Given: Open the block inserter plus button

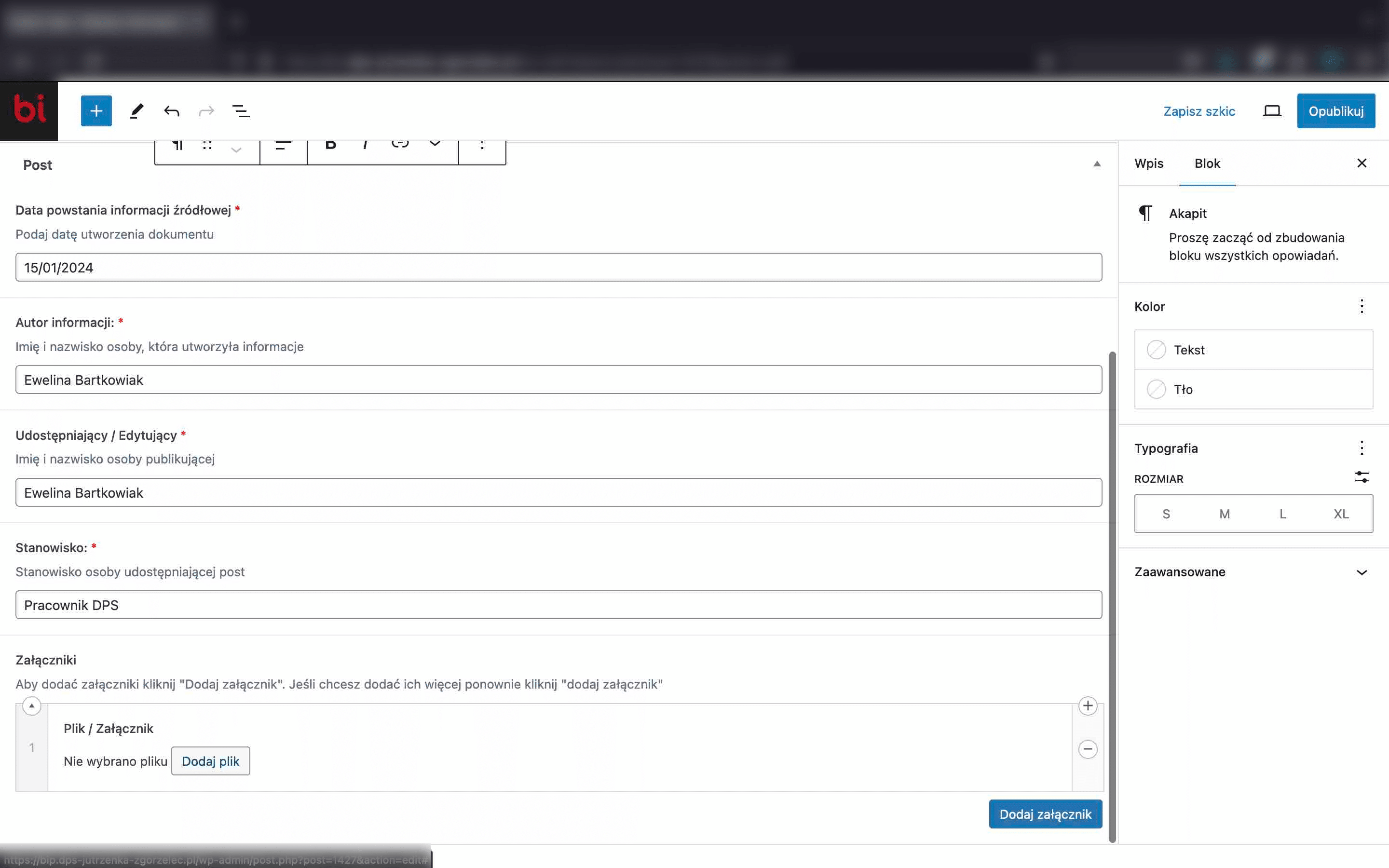Looking at the screenshot, I should point(96,111).
